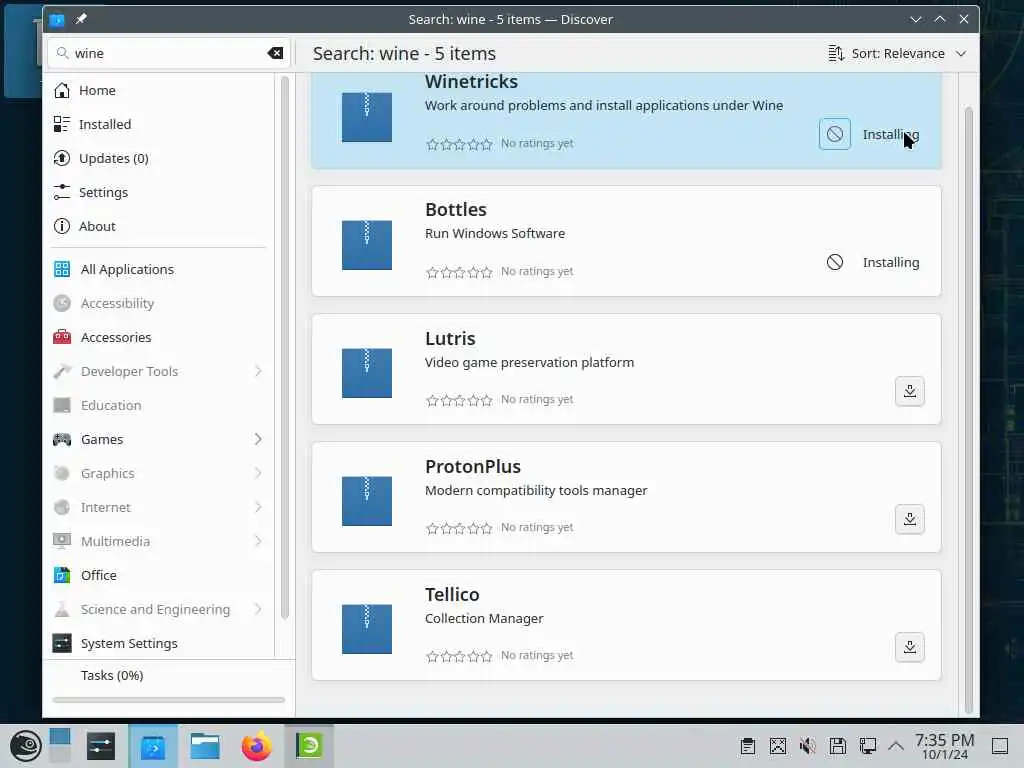1024x768 pixels.
Task: Cancel the Winetricks installation
Action: 834,134
